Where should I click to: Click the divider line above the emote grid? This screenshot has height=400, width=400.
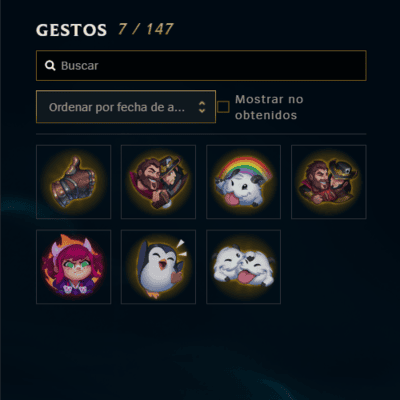201,134
